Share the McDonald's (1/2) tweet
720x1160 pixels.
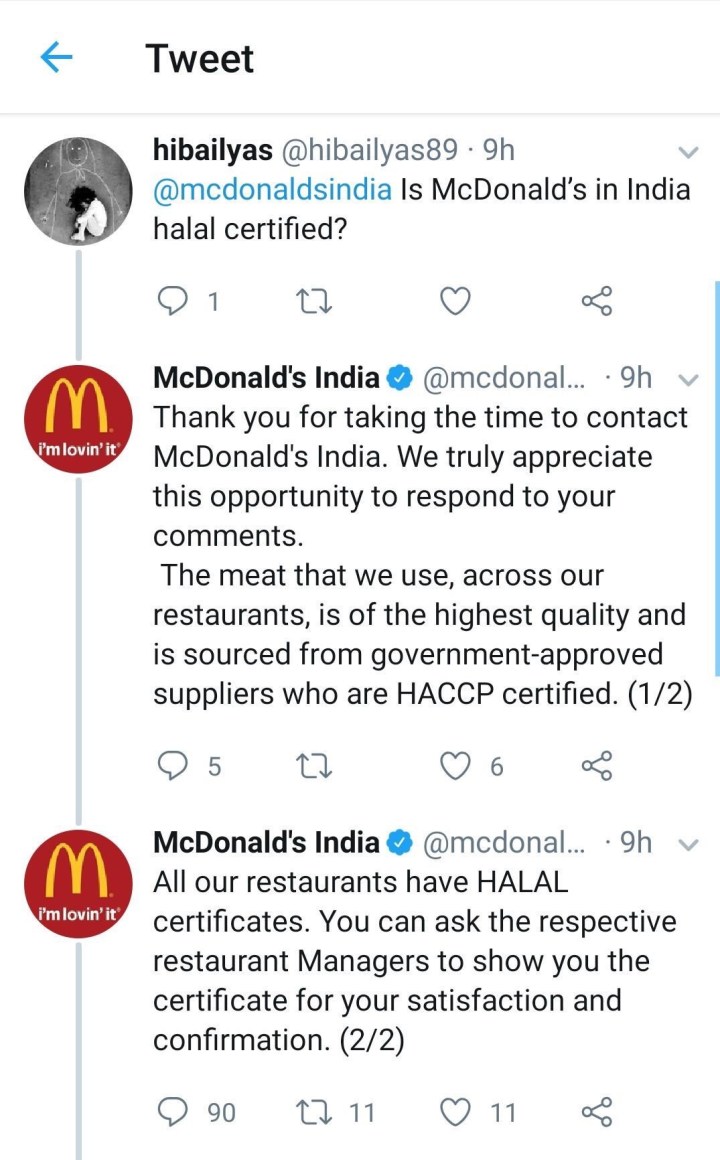pyautogui.click(x=596, y=767)
